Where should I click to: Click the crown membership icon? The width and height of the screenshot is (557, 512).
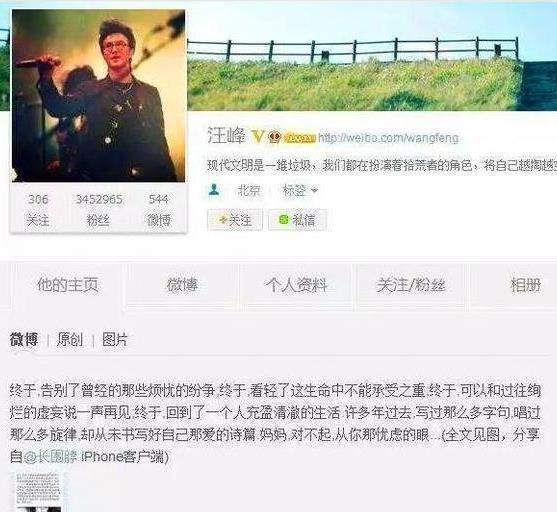click(x=274, y=137)
